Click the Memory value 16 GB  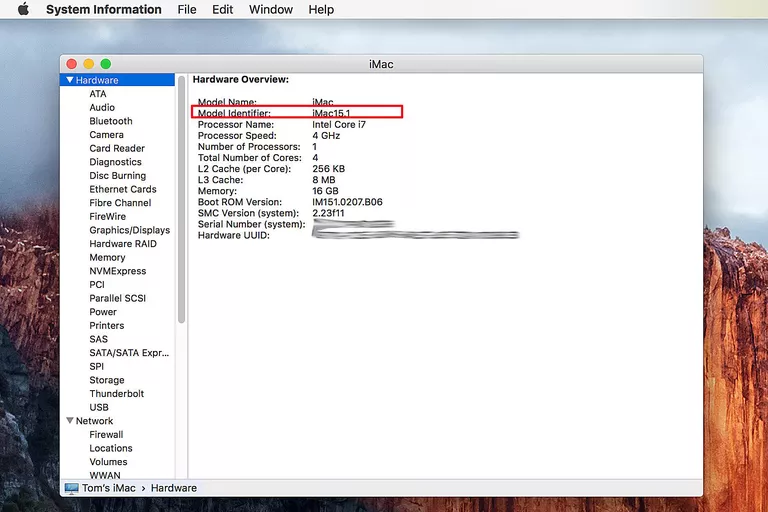point(325,191)
